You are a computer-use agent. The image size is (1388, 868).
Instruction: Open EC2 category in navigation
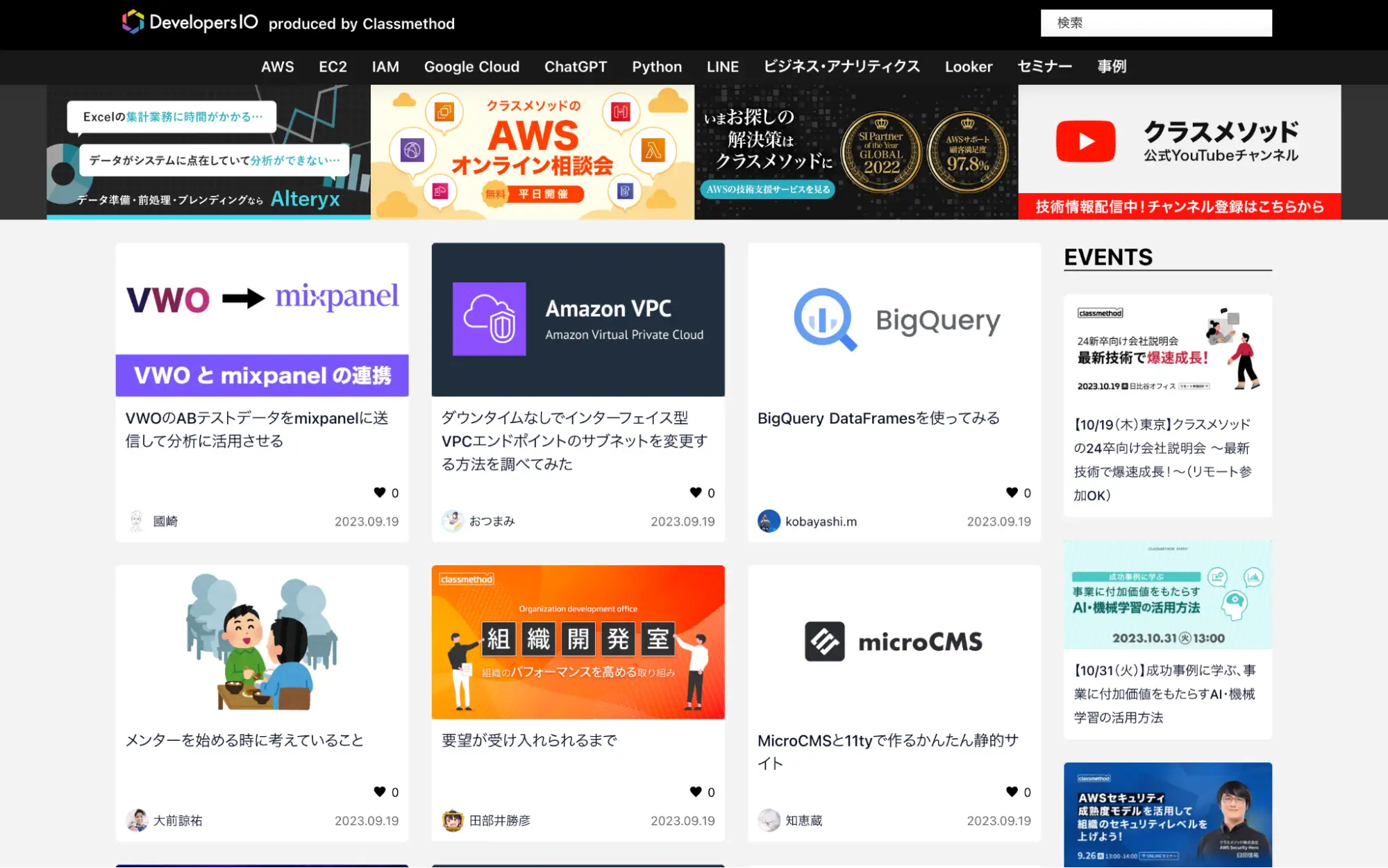pyautogui.click(x=333, y=67)
